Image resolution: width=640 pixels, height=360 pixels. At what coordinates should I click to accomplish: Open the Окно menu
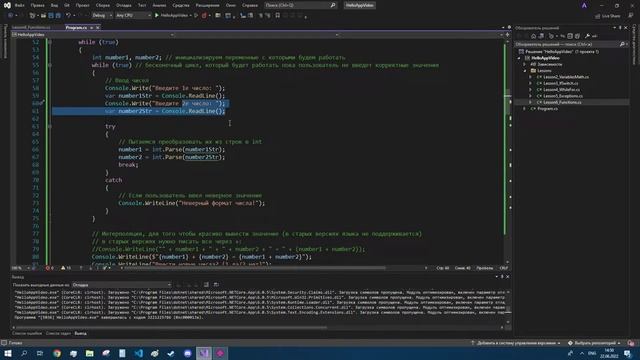point(231,5)
